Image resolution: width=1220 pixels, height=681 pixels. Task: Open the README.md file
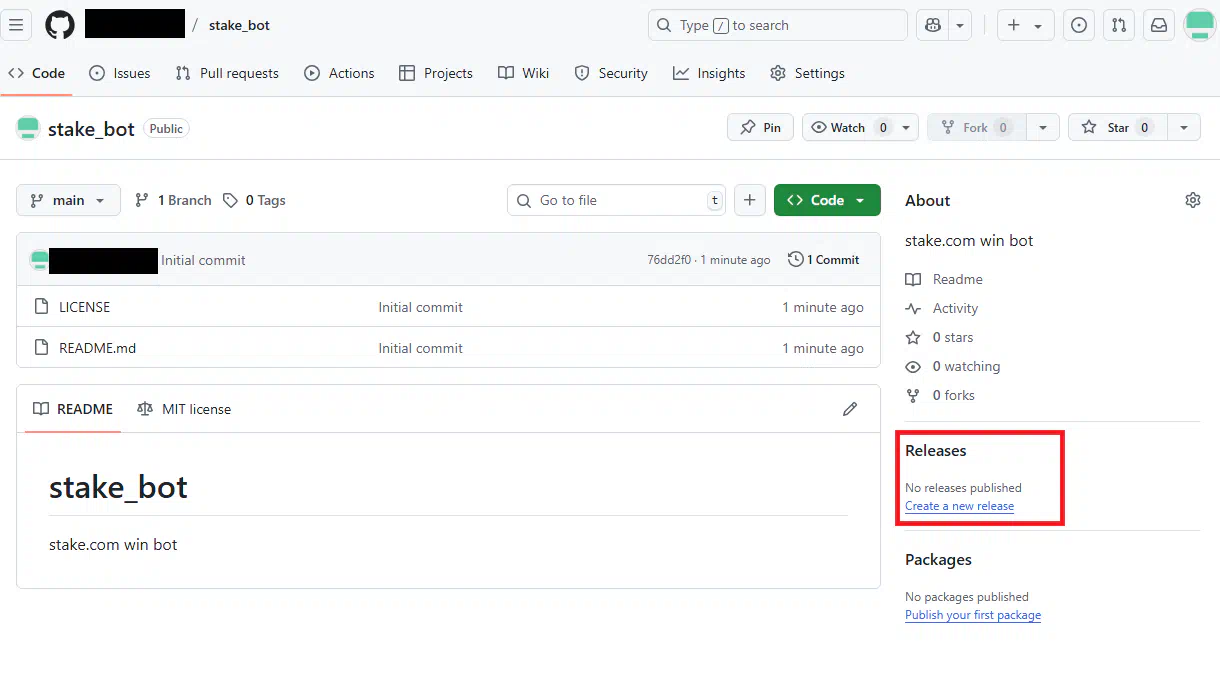(97, 348)
